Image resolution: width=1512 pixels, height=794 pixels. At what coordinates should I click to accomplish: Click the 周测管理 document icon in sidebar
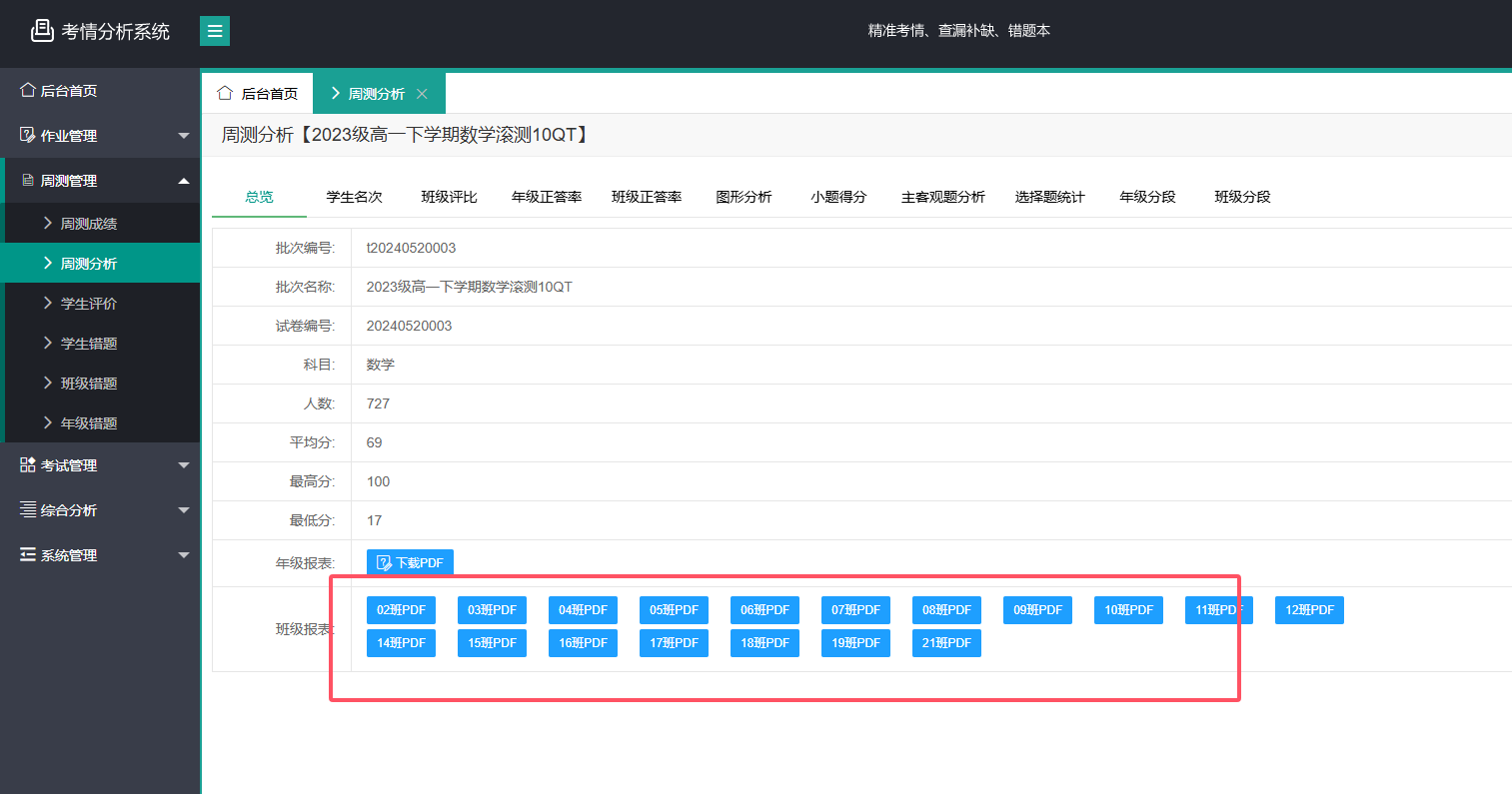point(28,180)
